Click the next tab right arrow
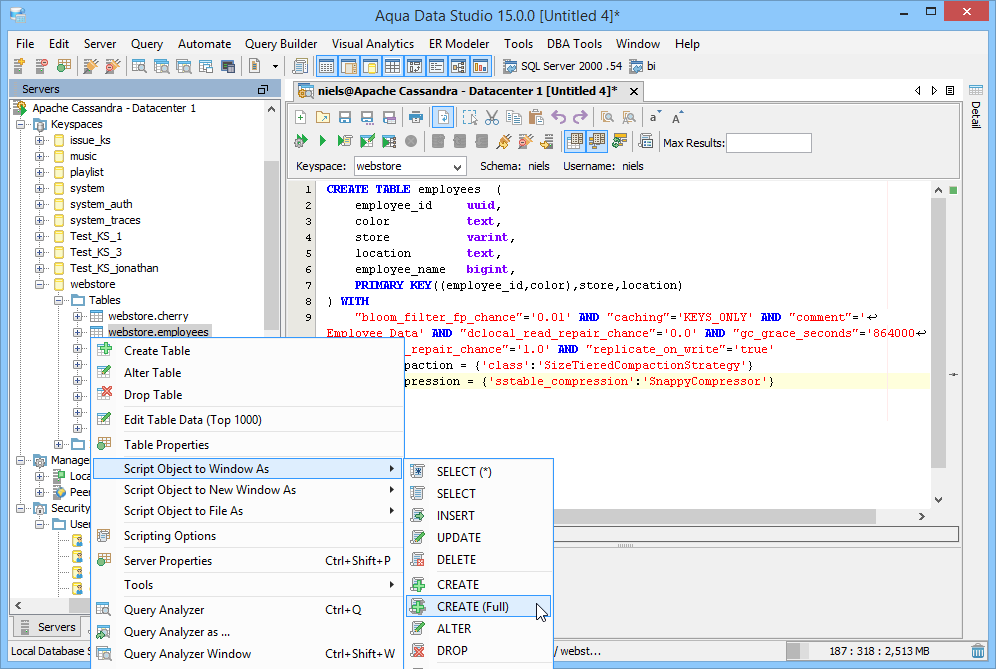 (934, 91)
